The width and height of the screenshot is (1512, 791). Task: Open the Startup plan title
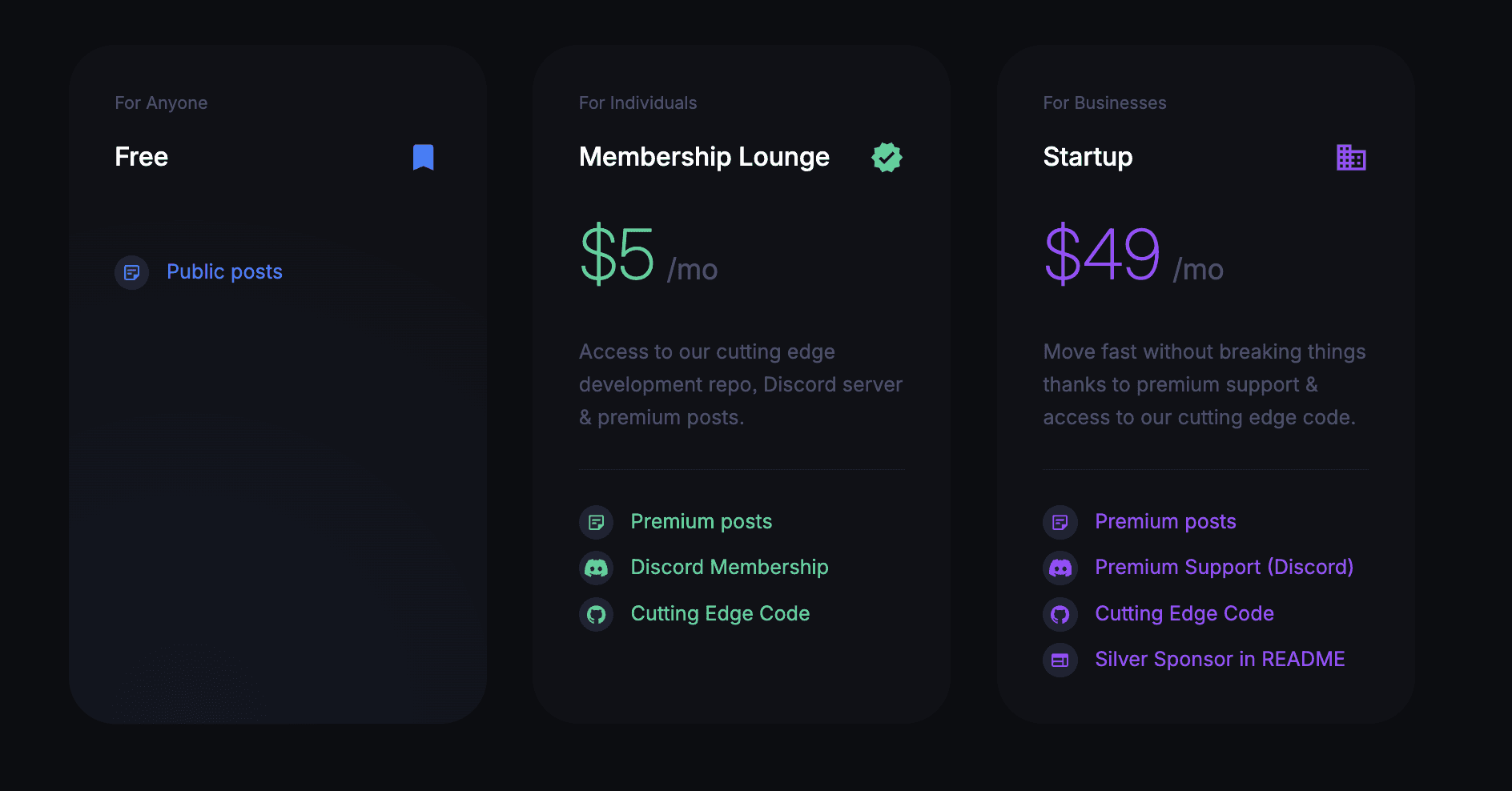[1088, 157]
